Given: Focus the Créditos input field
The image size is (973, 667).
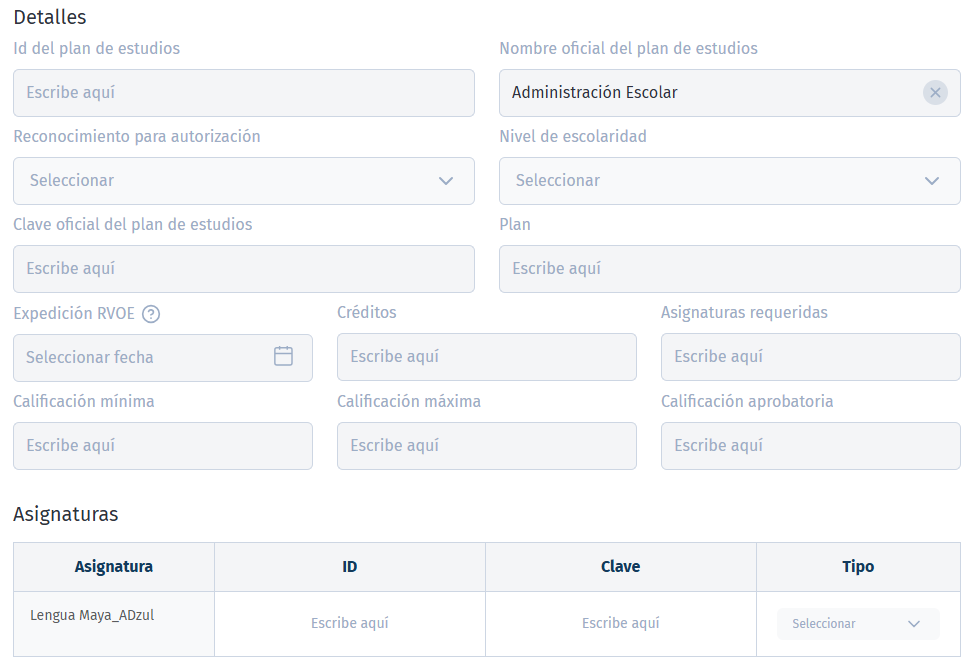Looking at the screenshot, I should pyautogui.click(x=487, y=357).
